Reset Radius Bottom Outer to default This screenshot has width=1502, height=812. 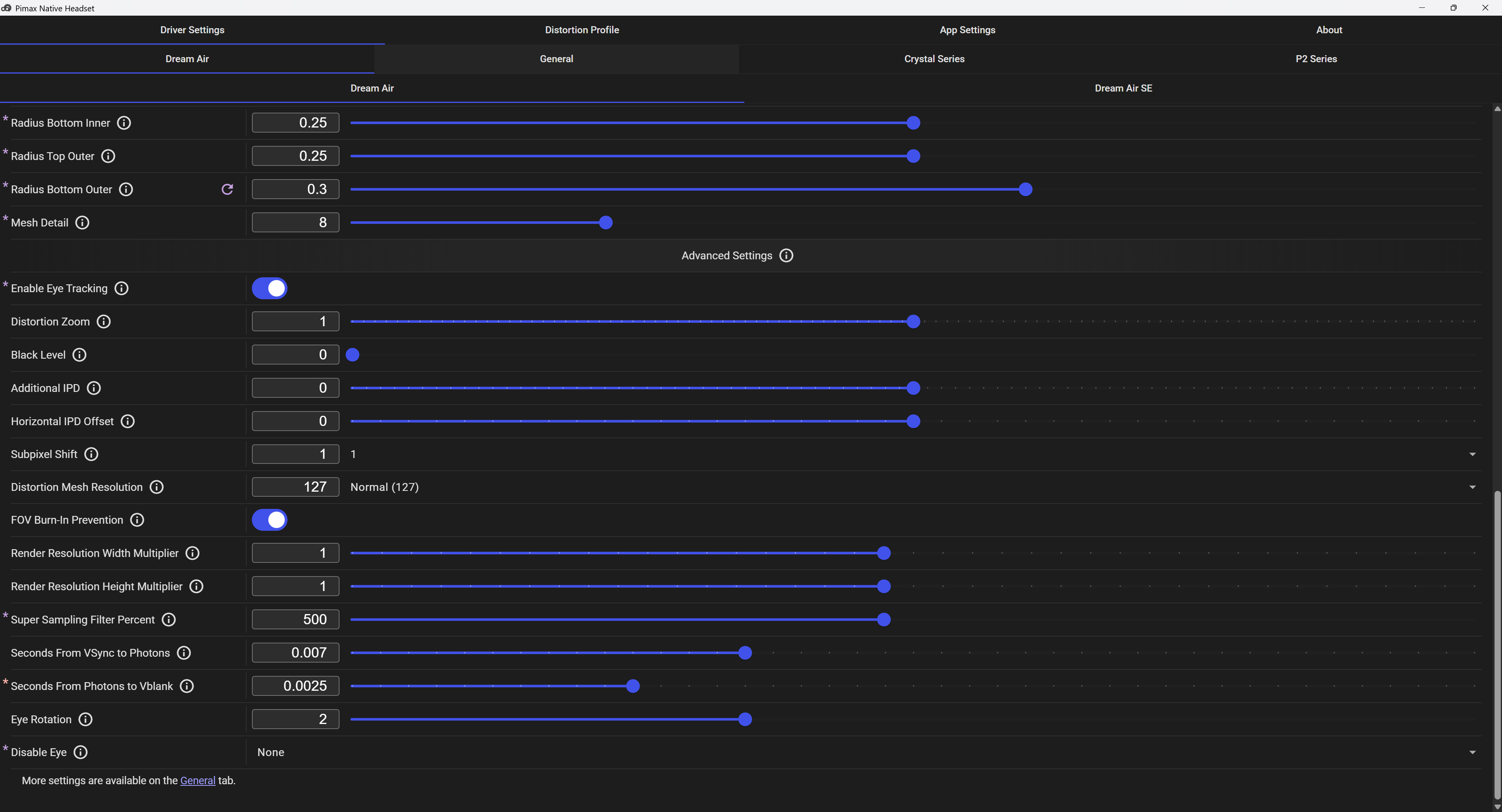click(x=227, y=189)
